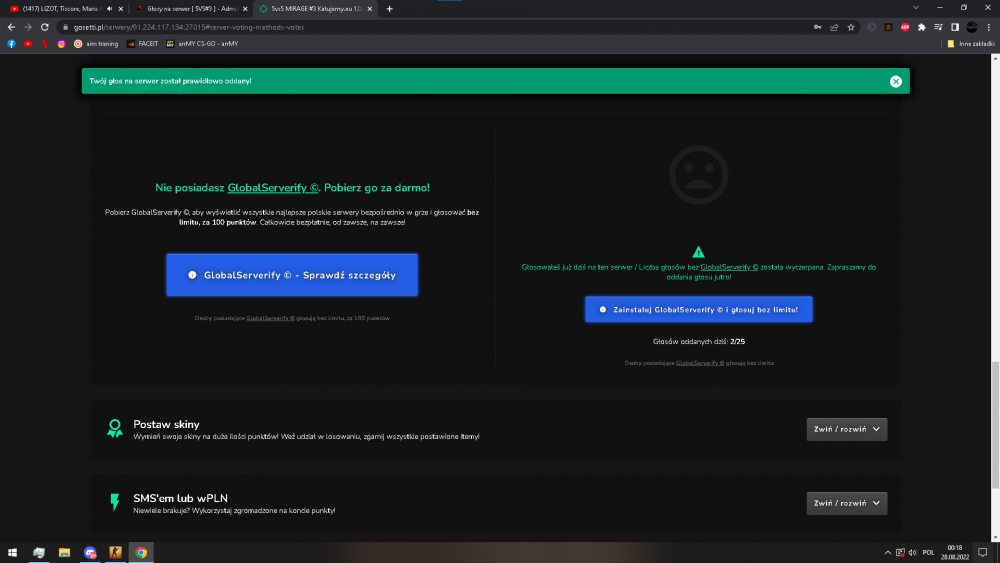This screenshot has height=563, width=1000.
Task: Collapse the SMS'em lub wPLN section
Action: pos(846,503)
